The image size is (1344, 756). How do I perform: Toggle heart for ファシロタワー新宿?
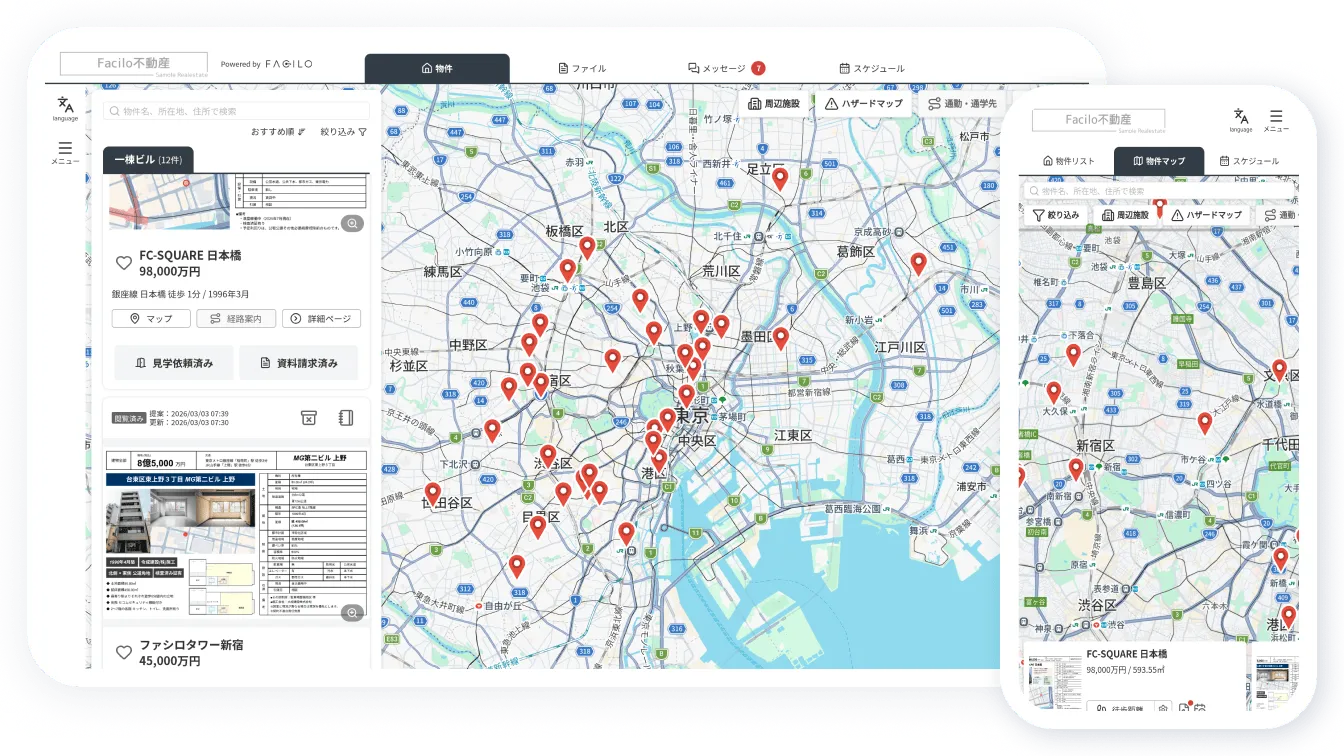[124, 652]
